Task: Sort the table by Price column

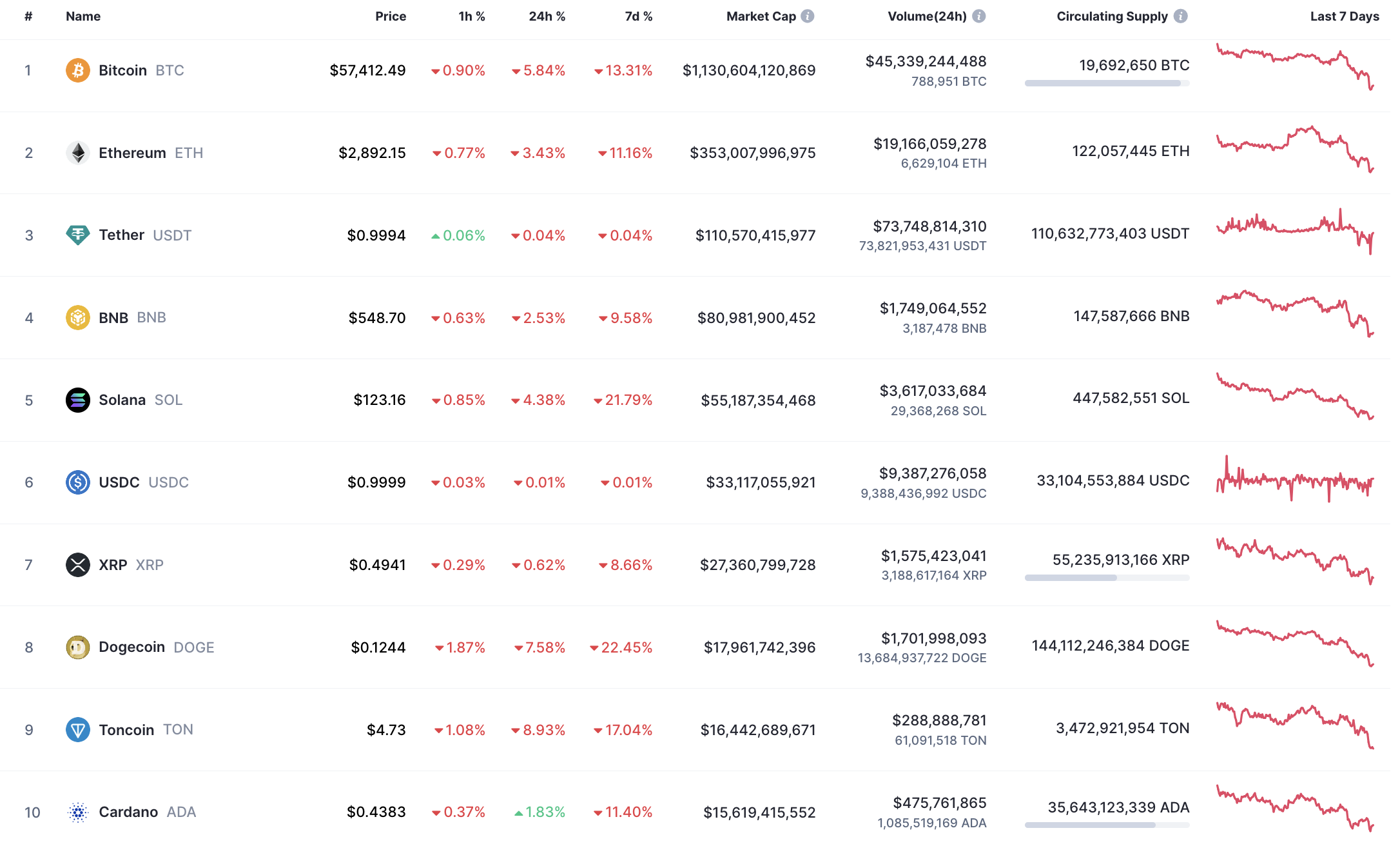Action: pyautogui.click(x=391, y=16)
